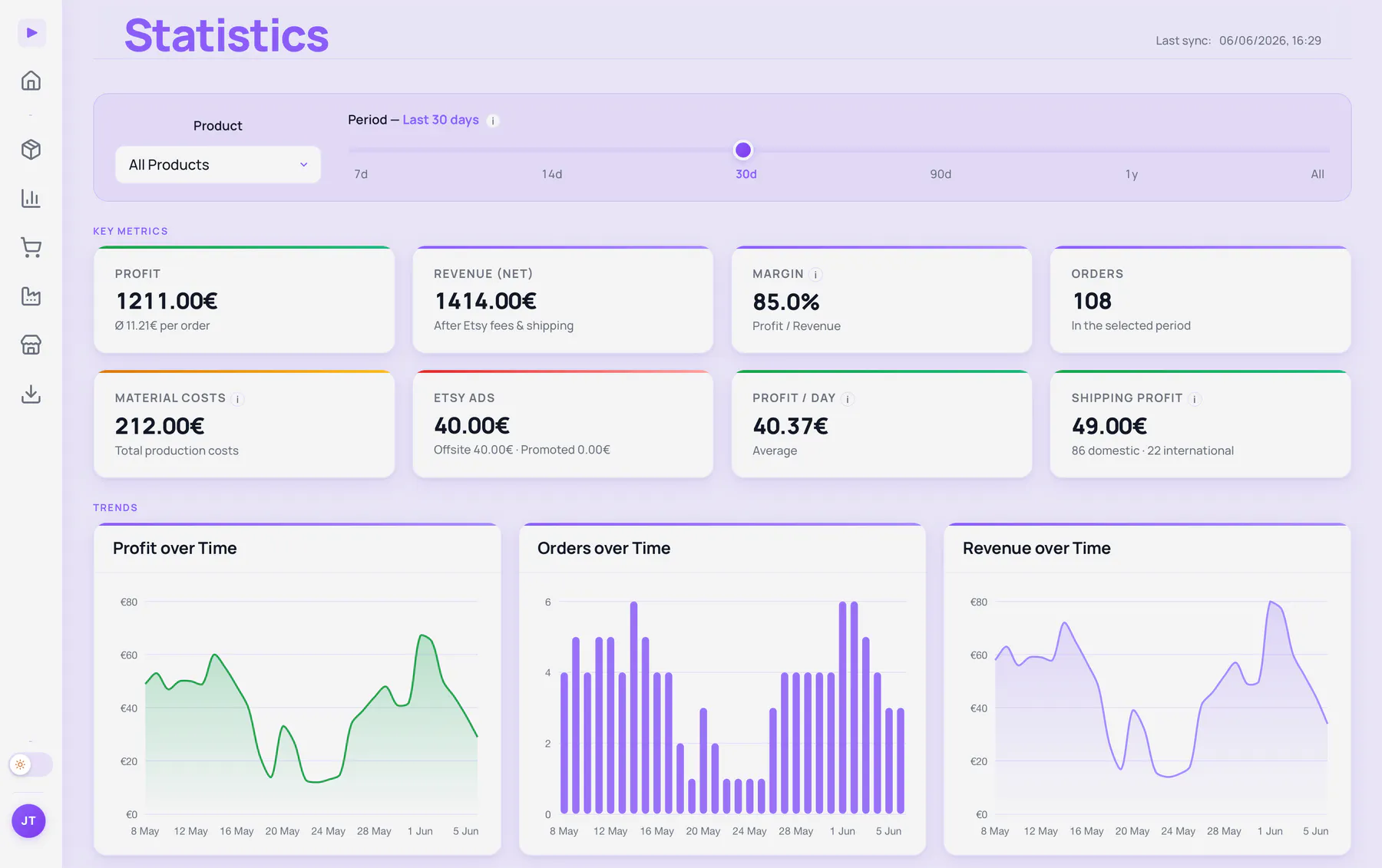Click the Material Costs value 212.00€
Viewport: 1382px width, 868px height.
(160, 426)
